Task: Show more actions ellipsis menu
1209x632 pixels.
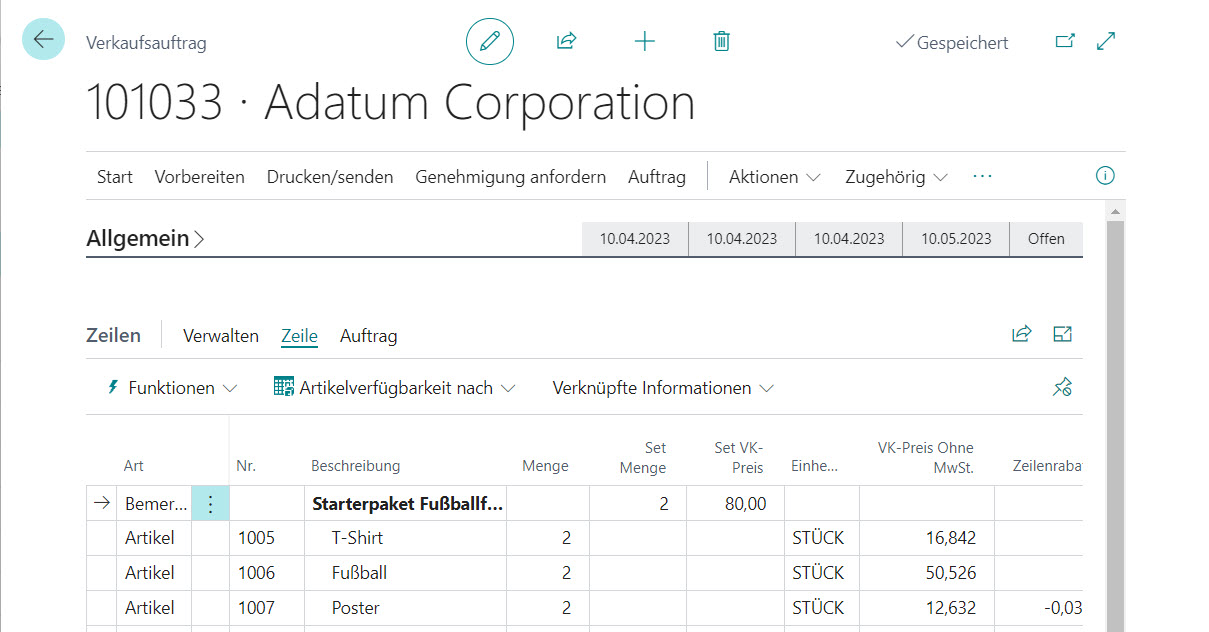Action: tap(983, 176)
